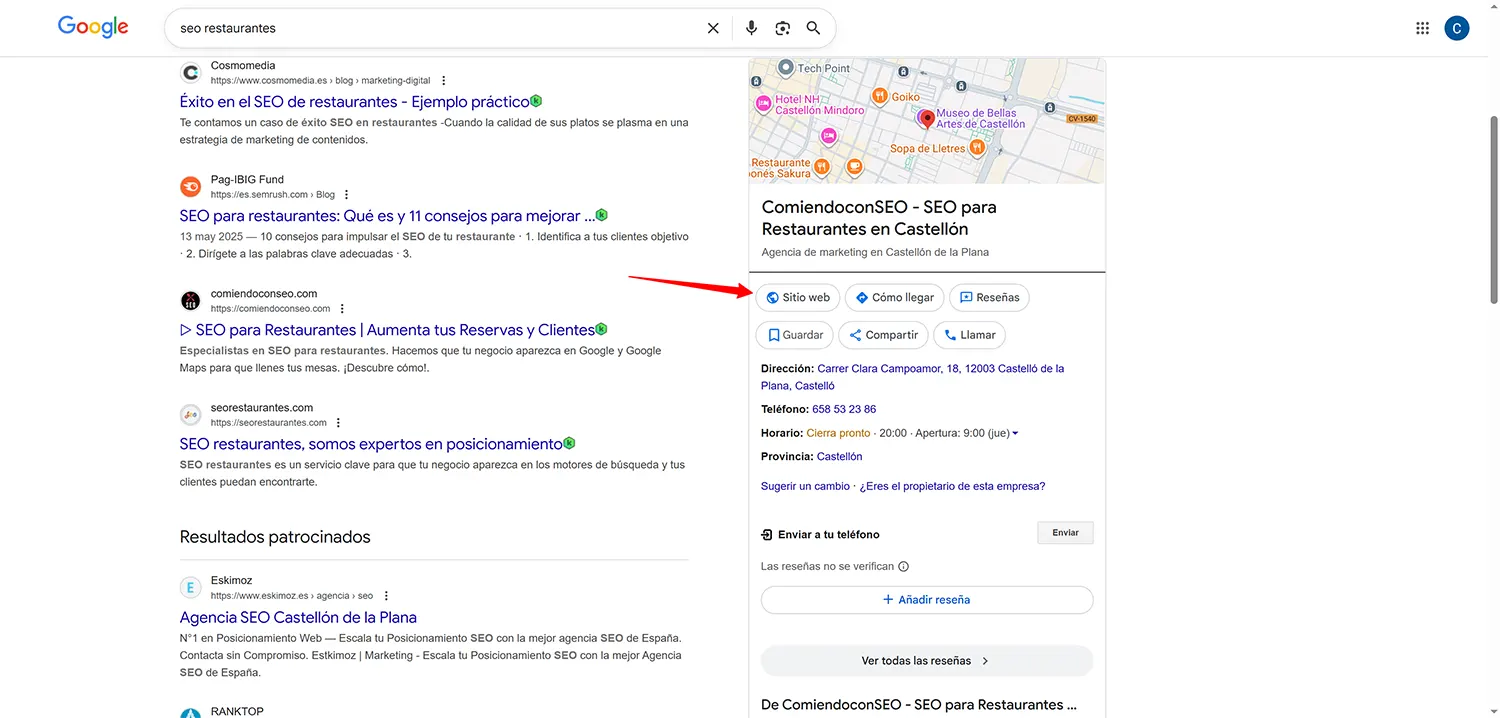Viewport: 1500px width, 718px height.
Task: Click the 'Cómo llegar' directions button
Action: tap(894, 297)
